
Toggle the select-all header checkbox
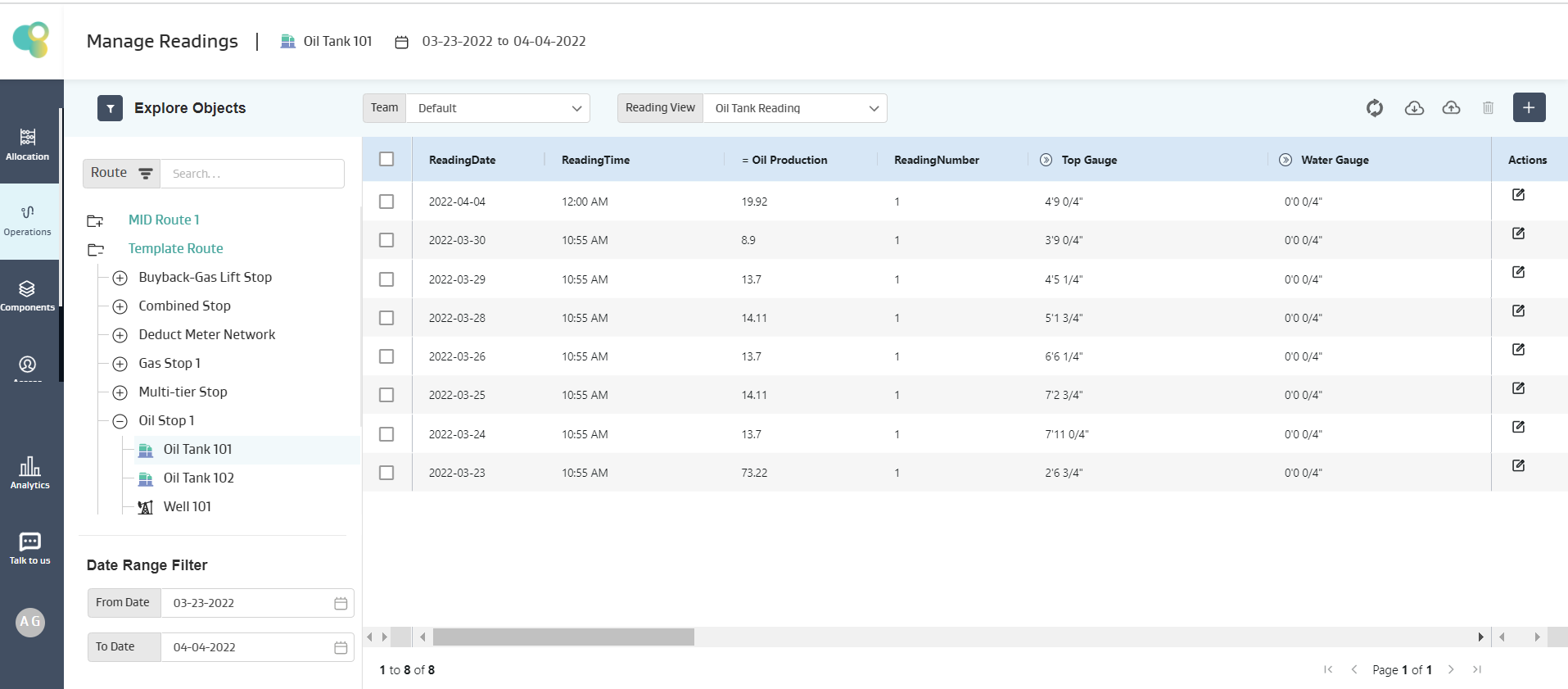[386, 160]
